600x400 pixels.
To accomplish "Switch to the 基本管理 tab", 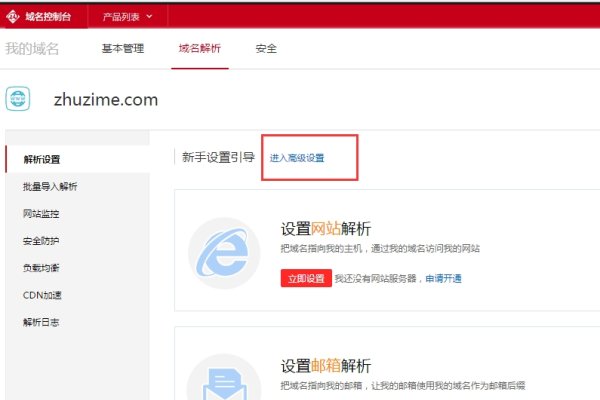I will [123, 49].
